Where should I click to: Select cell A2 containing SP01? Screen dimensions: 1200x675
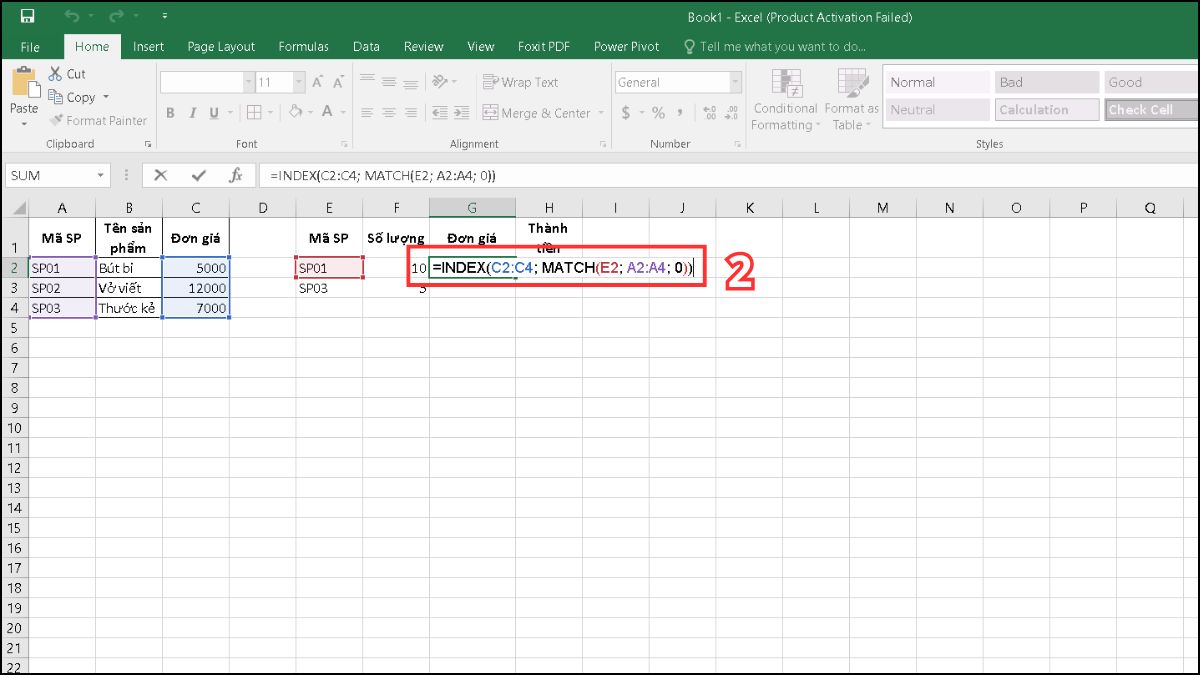click(61, 267)
